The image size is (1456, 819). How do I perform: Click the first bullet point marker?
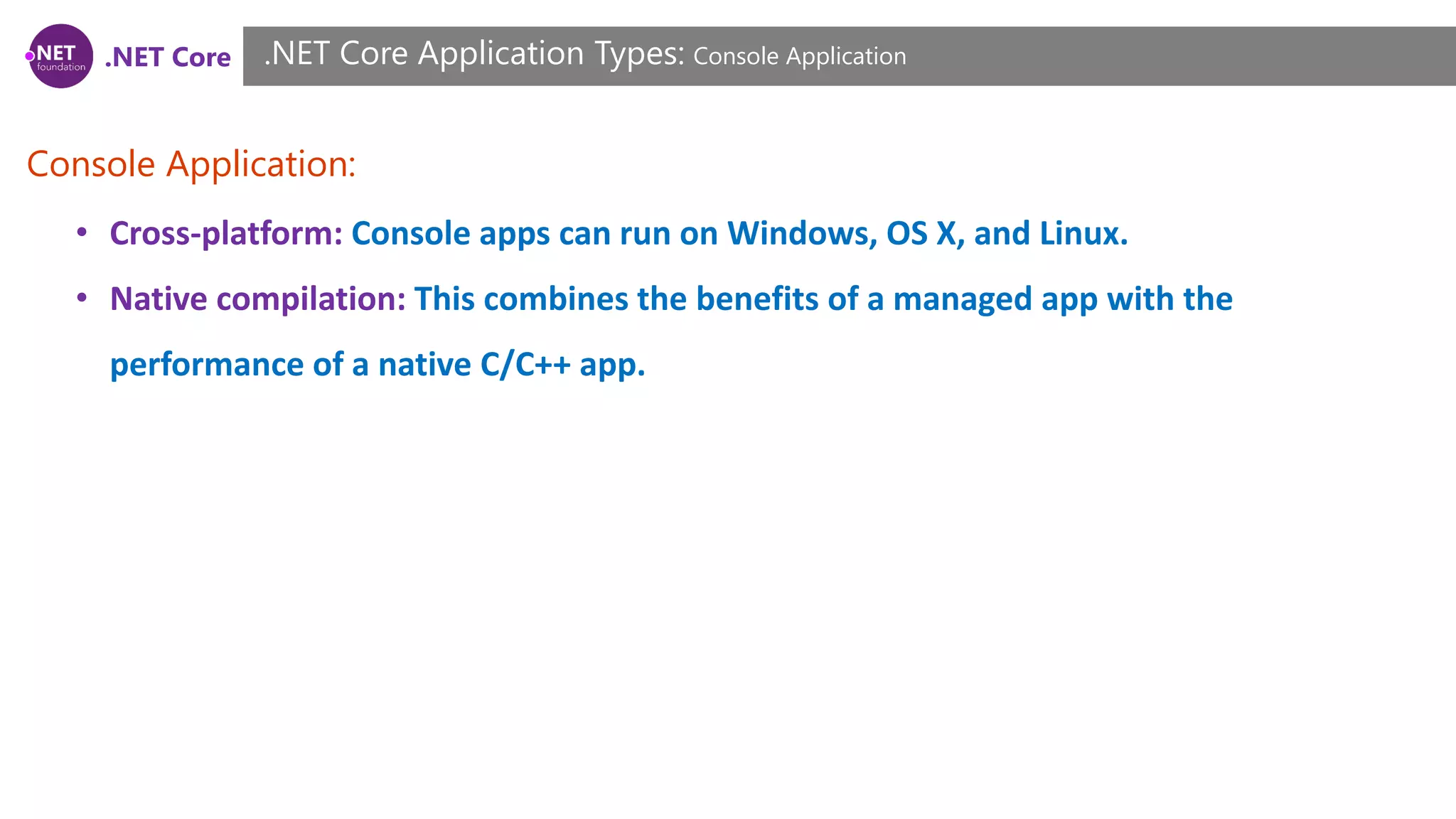click(x=82, y=232)
